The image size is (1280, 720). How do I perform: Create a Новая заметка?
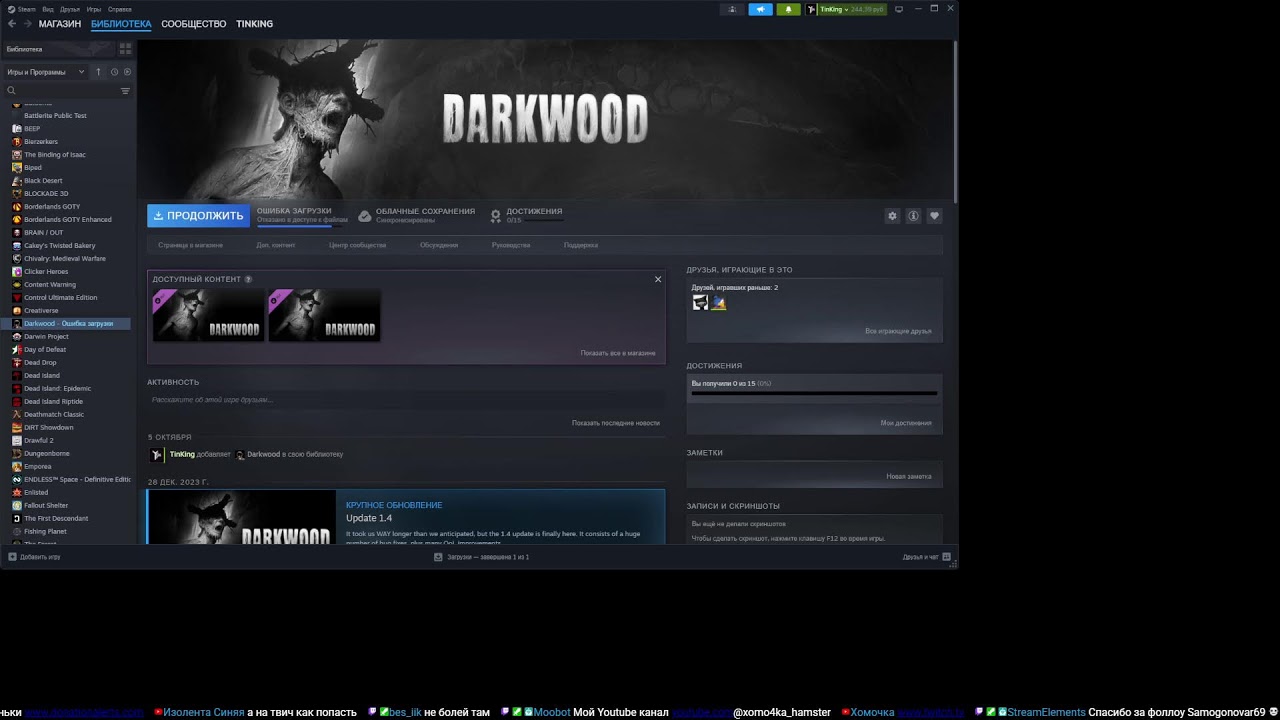tap(909, 476)
